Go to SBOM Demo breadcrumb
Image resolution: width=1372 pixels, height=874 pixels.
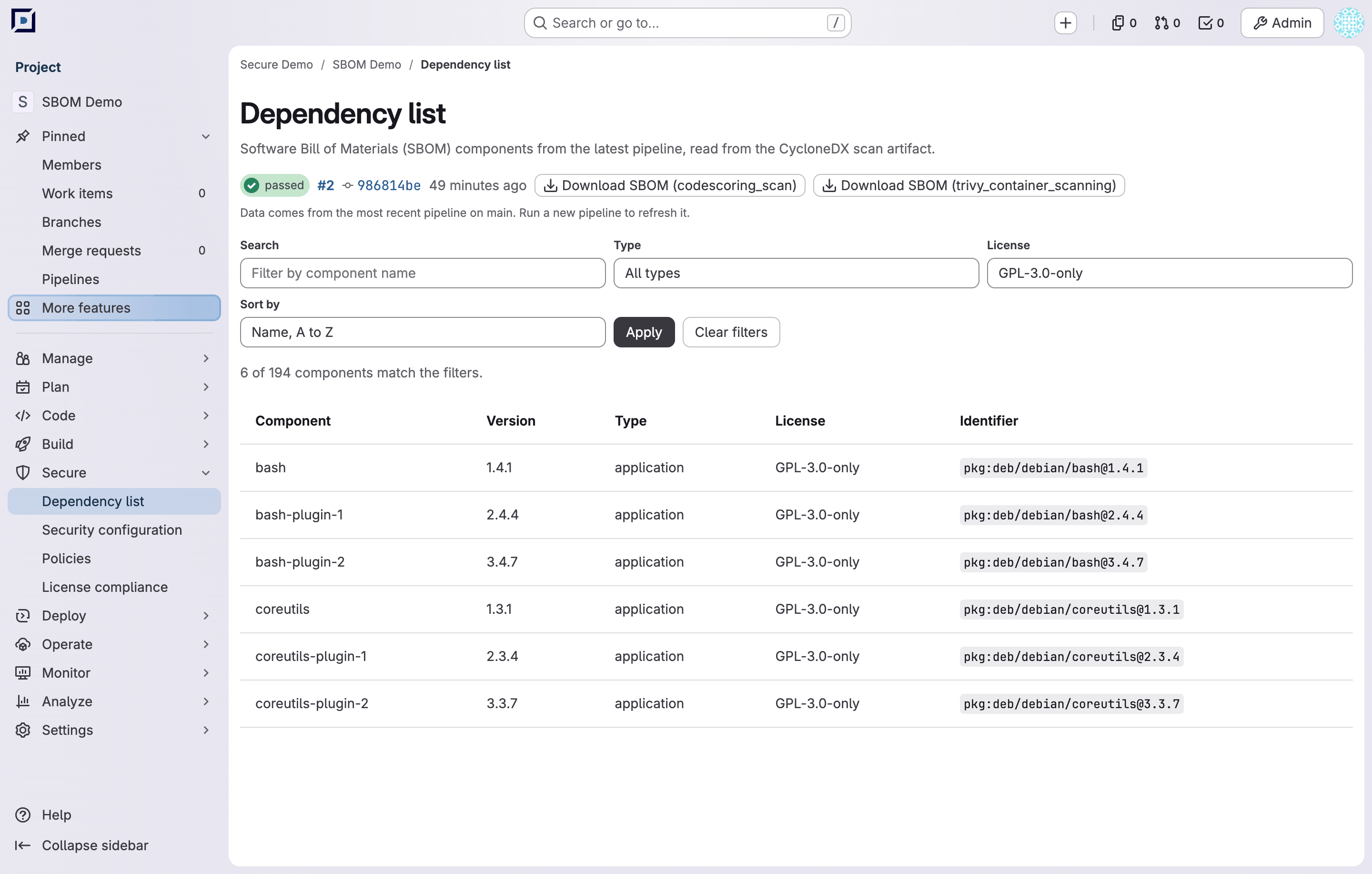click(366, 64)
